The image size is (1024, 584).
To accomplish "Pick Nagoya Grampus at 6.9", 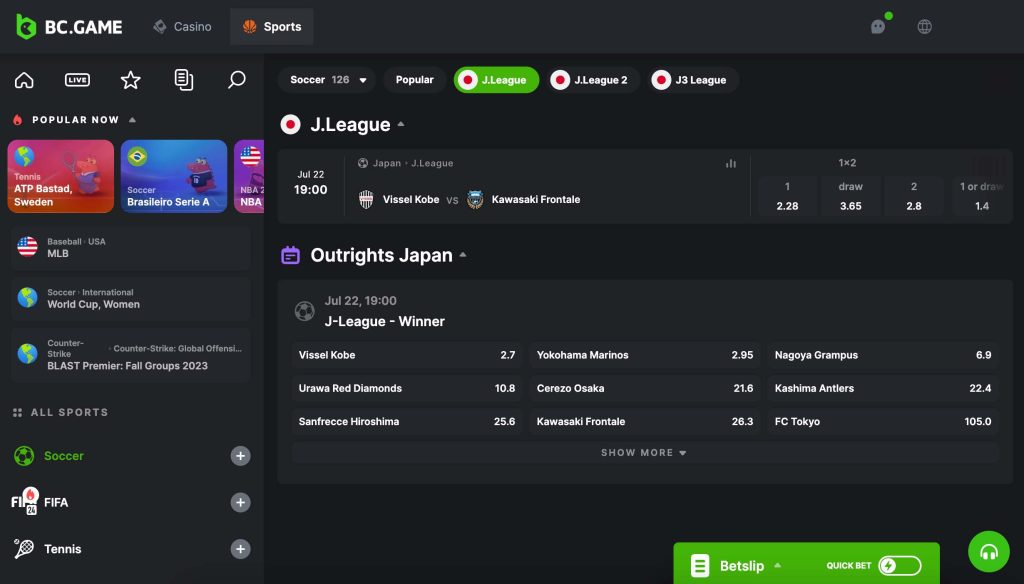I will click(883, 355).
